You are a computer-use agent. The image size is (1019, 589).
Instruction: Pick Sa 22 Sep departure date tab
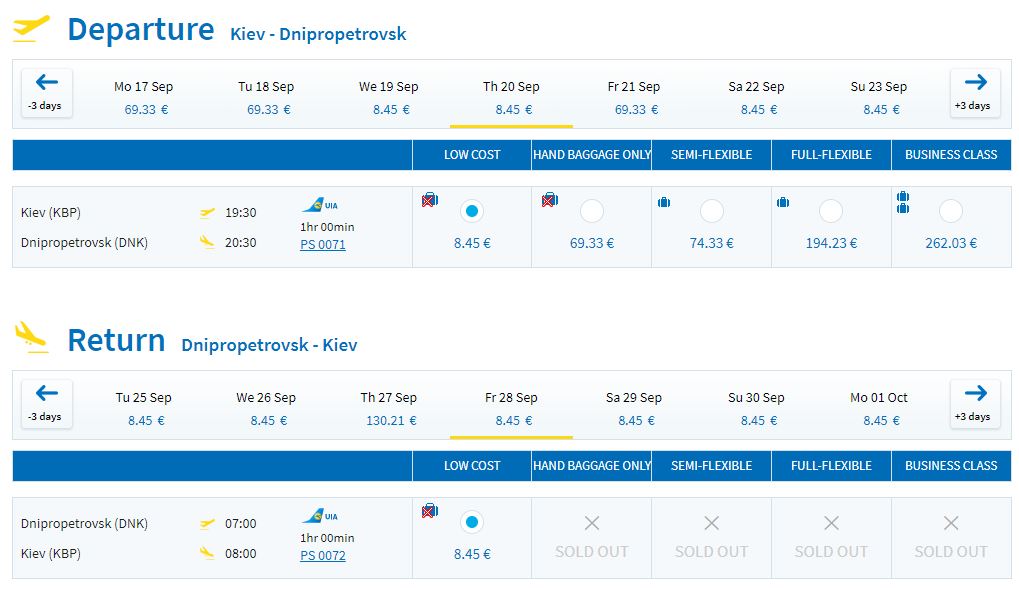point(756,98)
